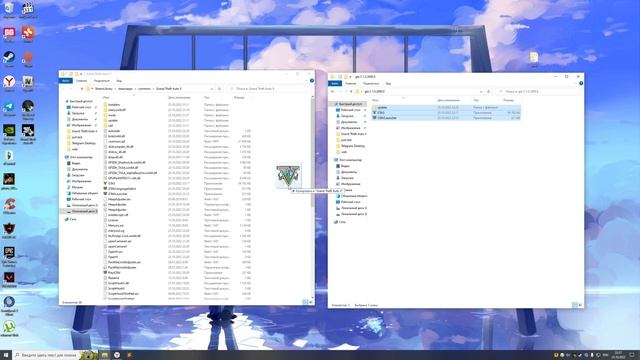Click the Windows Start button
The image size is (640, 360).
tap(6, 355)
